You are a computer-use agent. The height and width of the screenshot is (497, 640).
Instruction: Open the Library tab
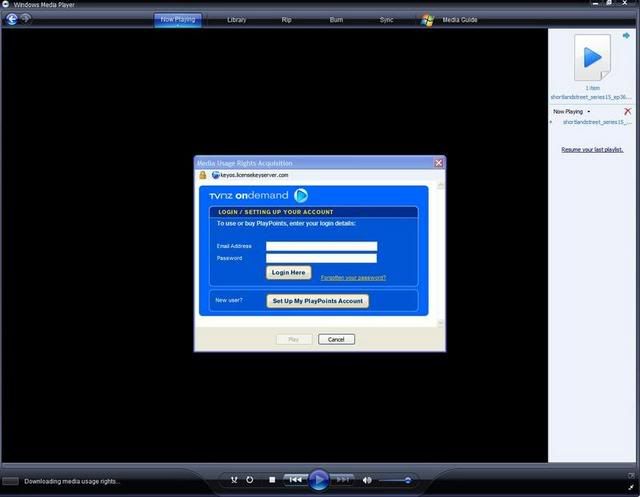(x=236, y=20)
